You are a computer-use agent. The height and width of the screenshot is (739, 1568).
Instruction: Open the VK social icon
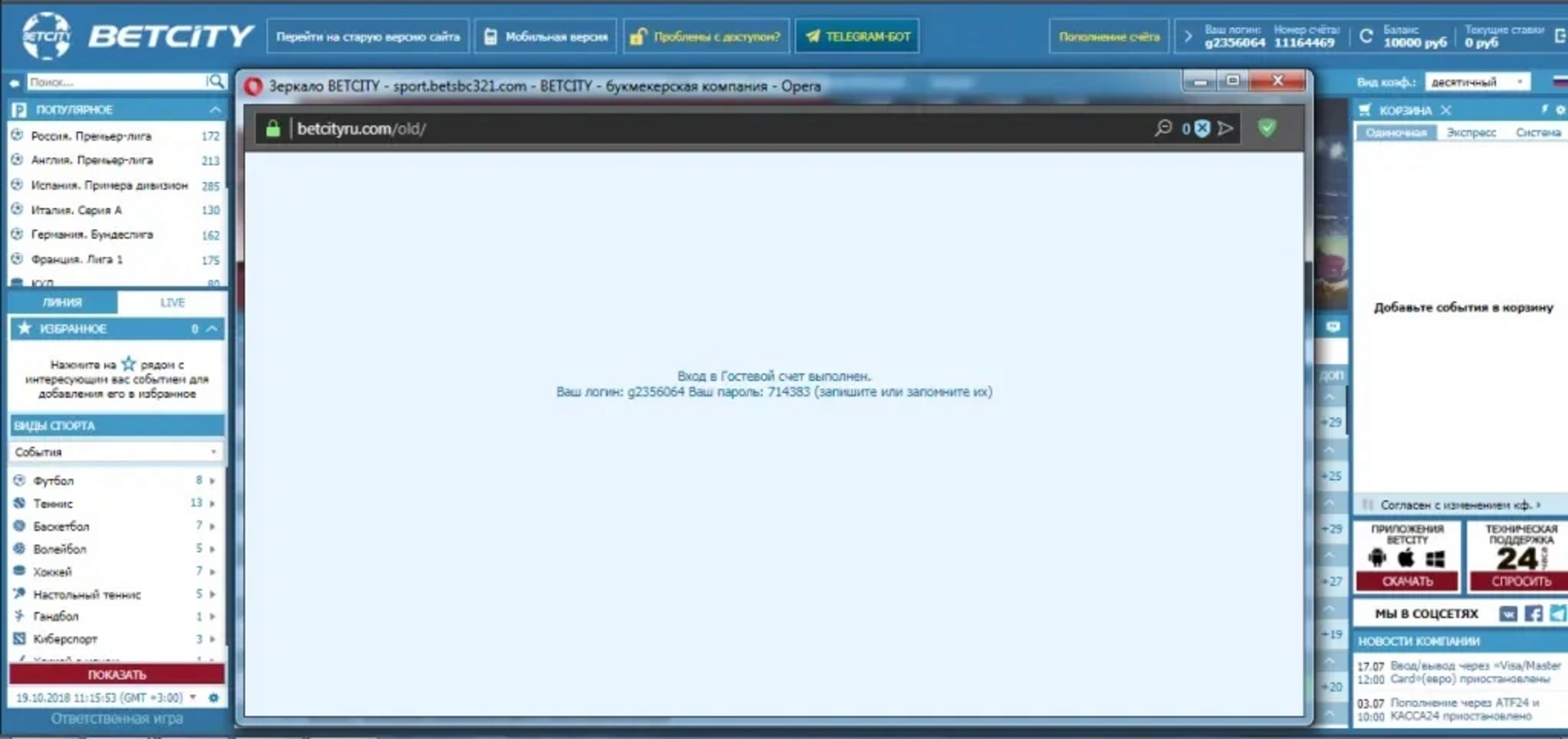[x=1508, y=614]
